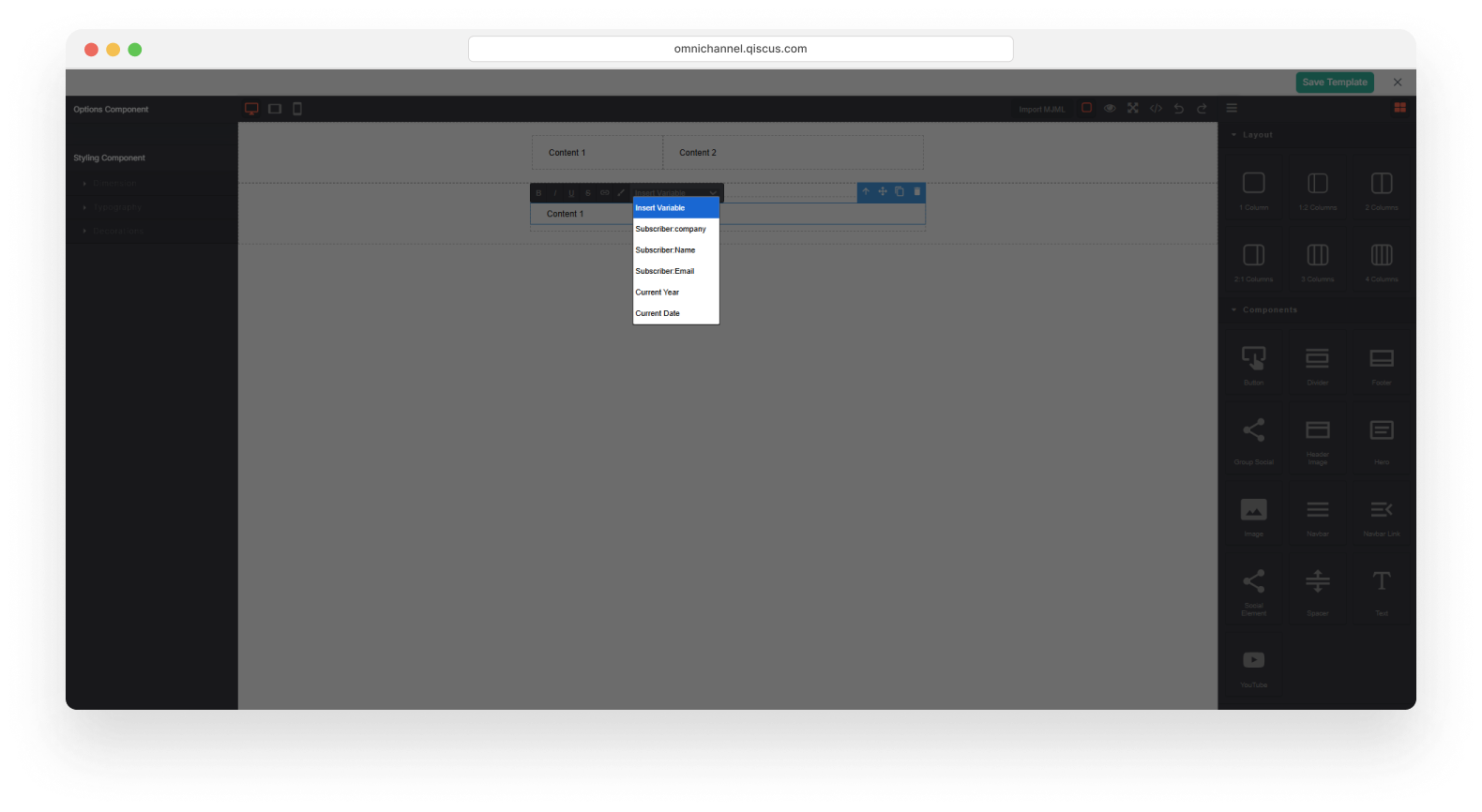
Task: Open the hamburger layers menu
Action: click(1232, 108)
